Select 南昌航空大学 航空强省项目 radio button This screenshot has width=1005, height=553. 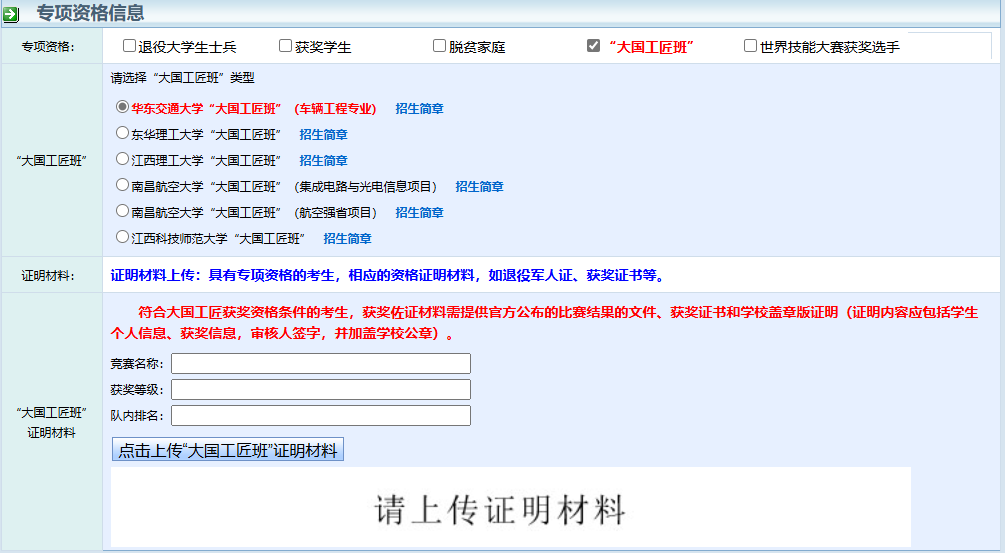[122, 210]
